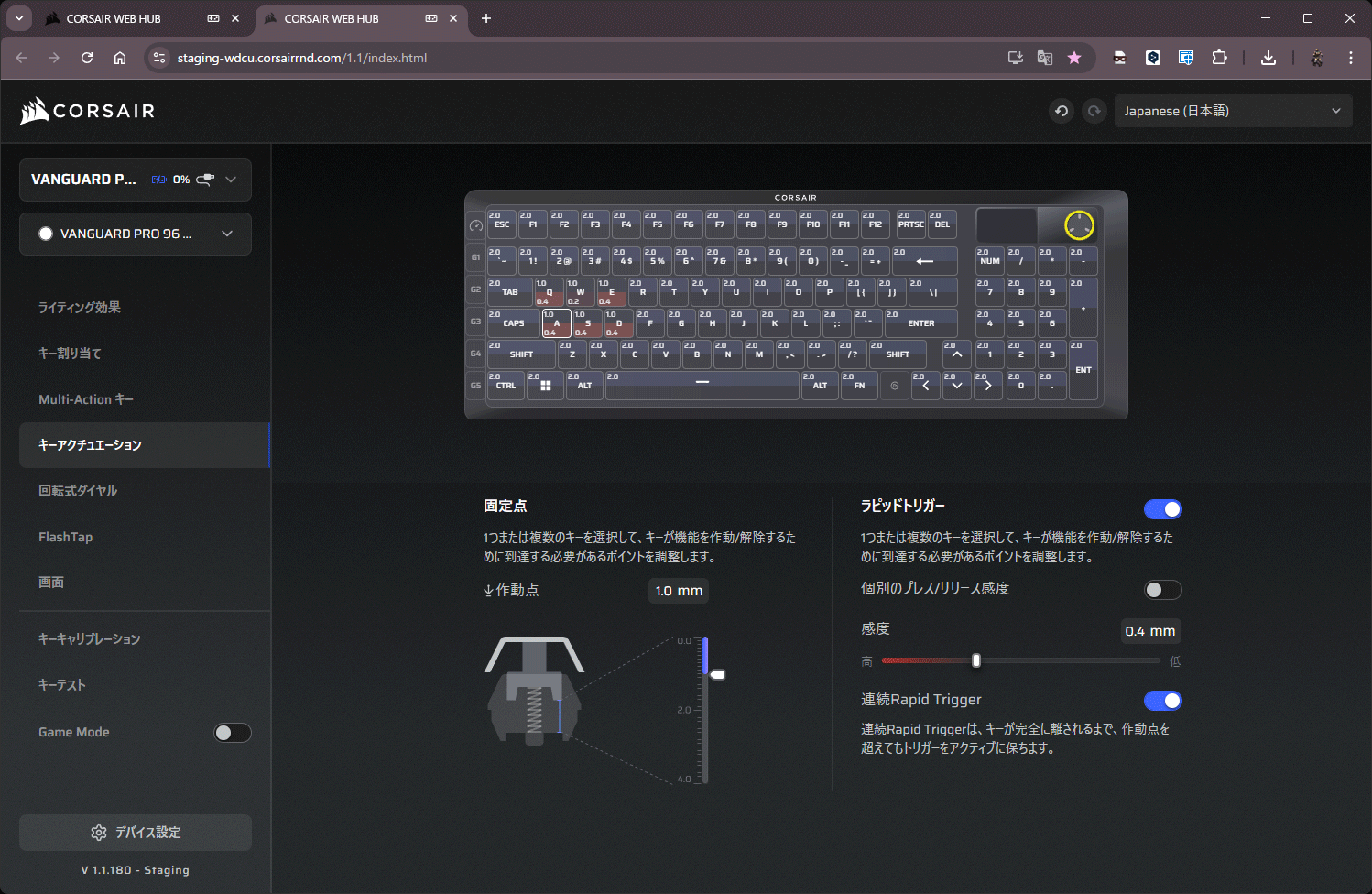Expand the VANGUARD P... device selector

tap(136, 180)
